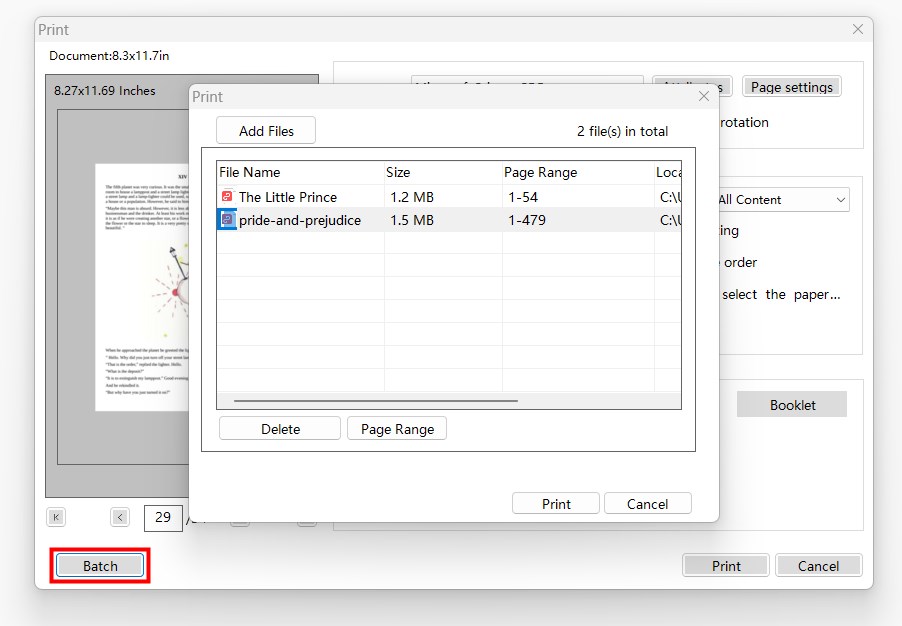Sort by File Name column header

point(301,172)
